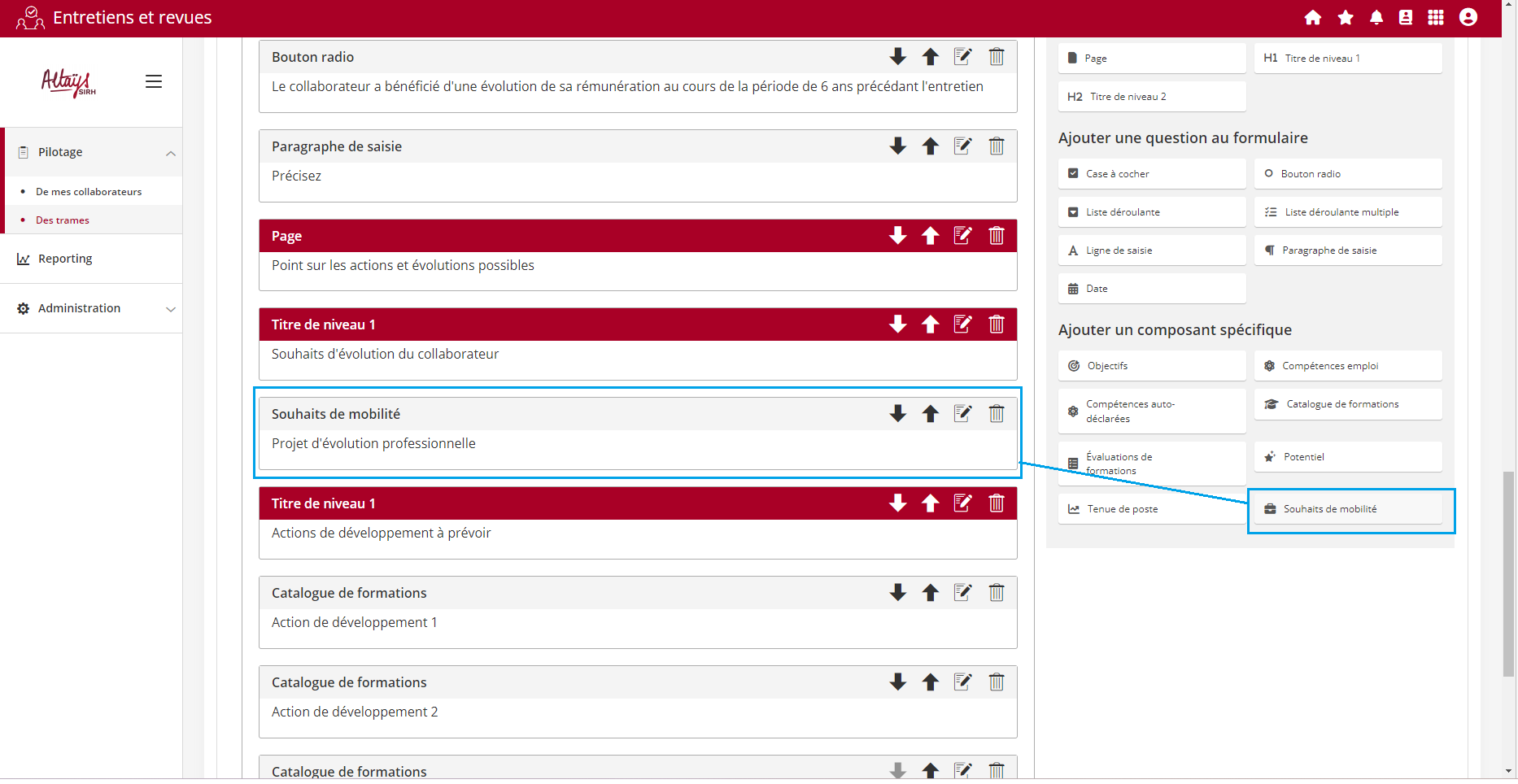
Task: Add the Catalogue de formations component
Action: (x=1347, y=404)
